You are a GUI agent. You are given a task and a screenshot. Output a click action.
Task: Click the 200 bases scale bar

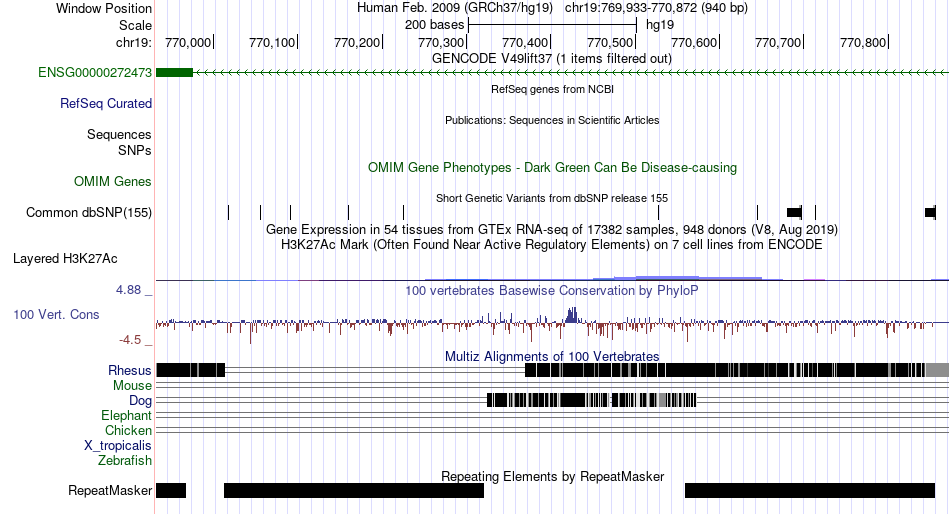[553, 25]
